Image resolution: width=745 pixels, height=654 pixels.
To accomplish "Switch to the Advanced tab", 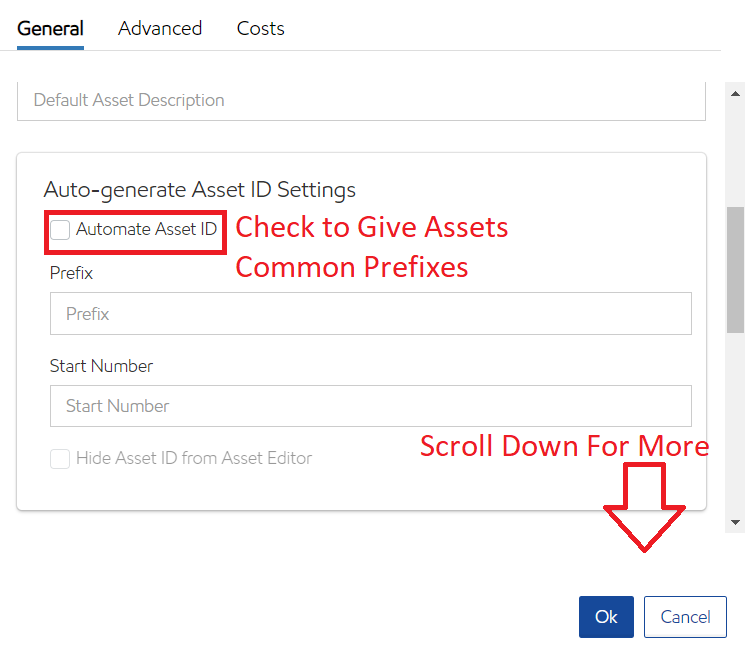I will click(160, 28).
